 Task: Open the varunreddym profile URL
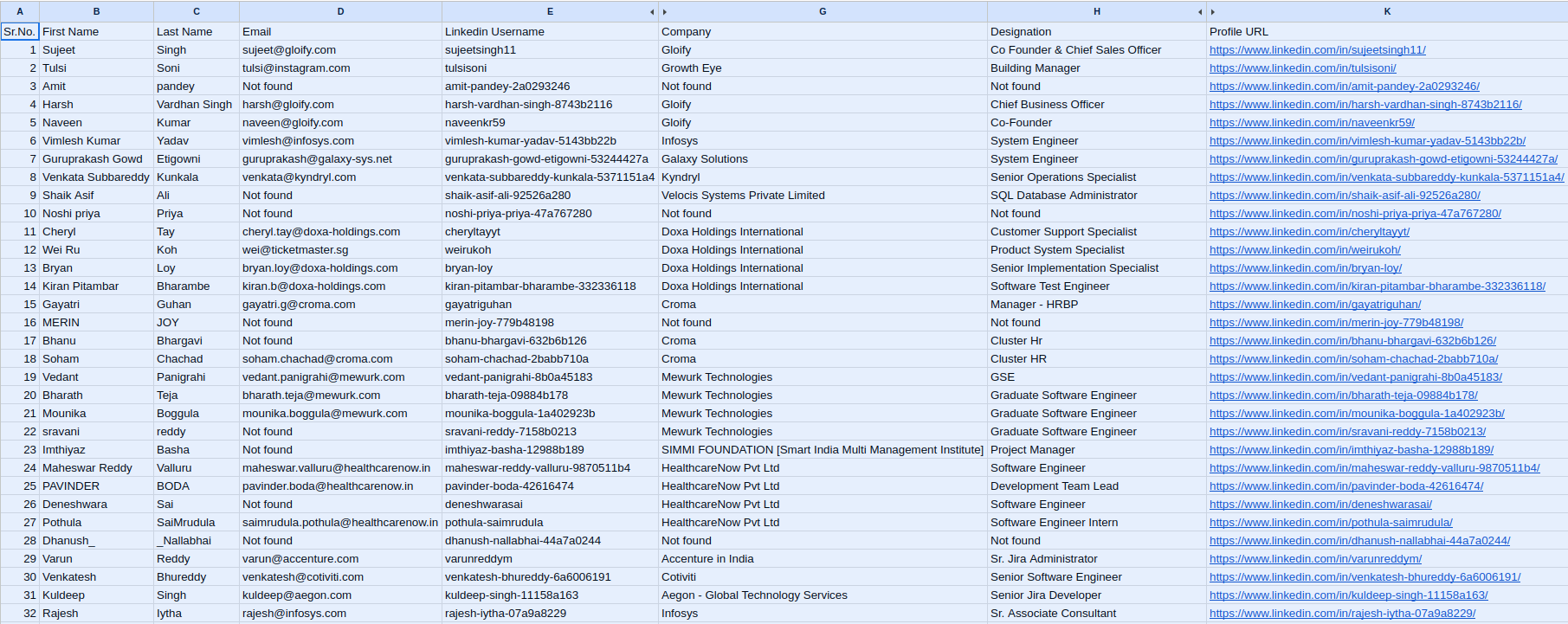(1315, 559)
